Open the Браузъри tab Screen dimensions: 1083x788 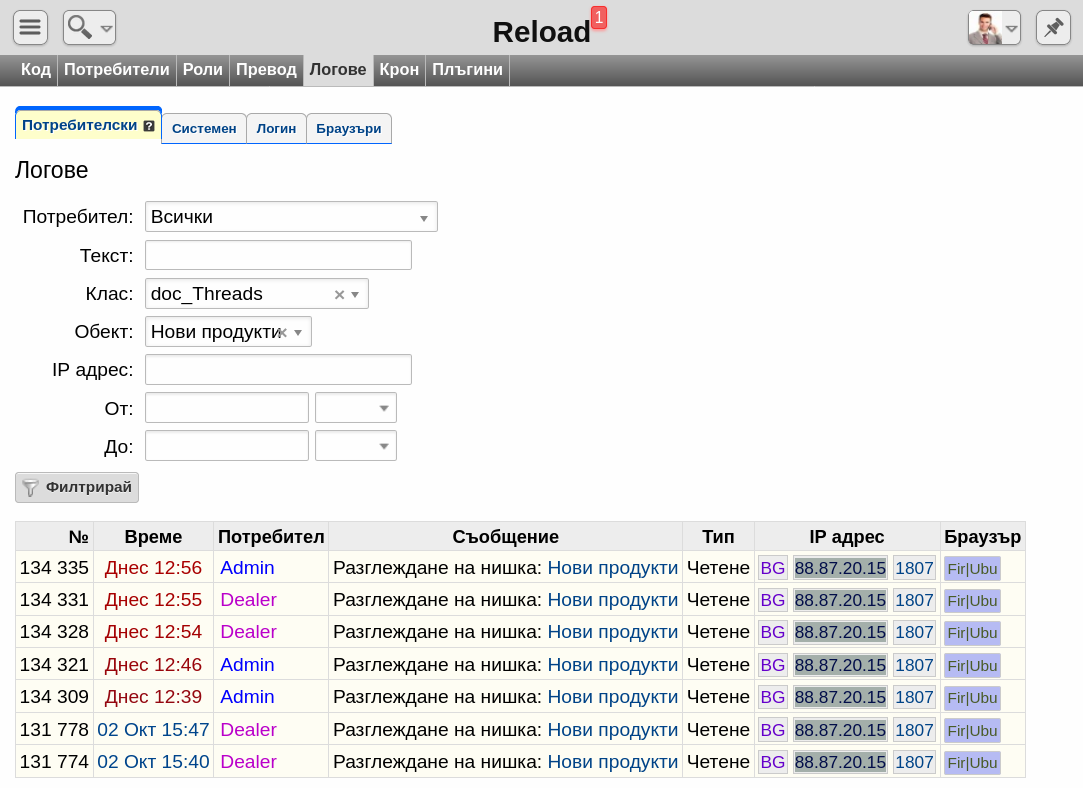[x=349, y=128]
